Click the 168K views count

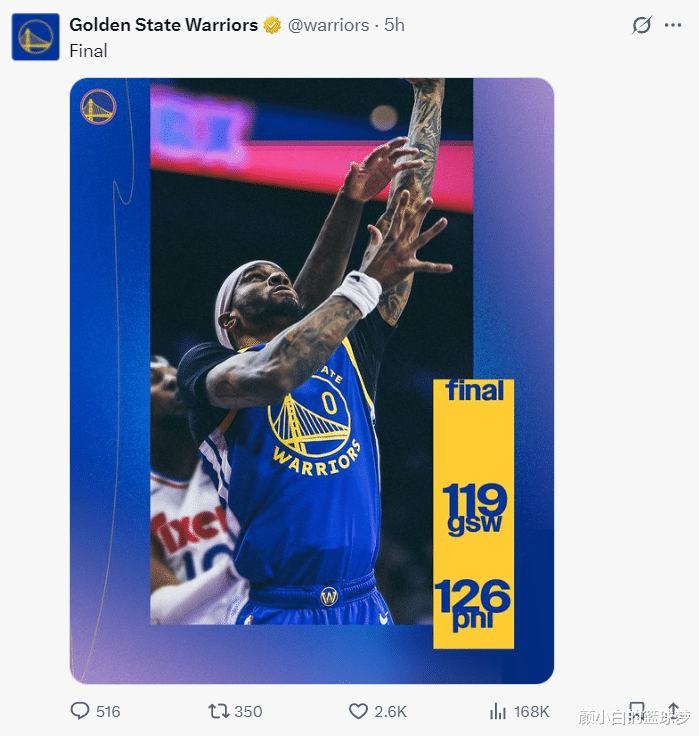point(531,711)
